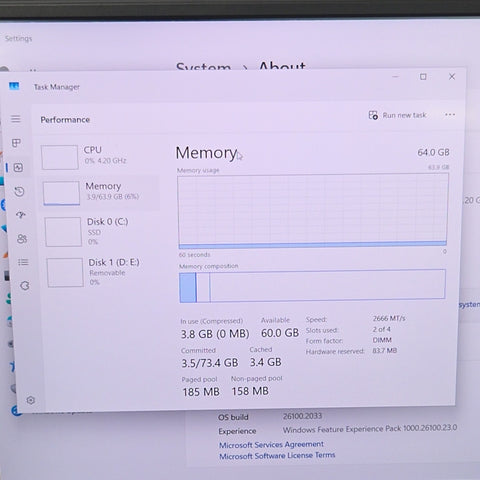Select the CPU performance item
Viewport: 480px width, 480px height.
click(x=99, y=156)
